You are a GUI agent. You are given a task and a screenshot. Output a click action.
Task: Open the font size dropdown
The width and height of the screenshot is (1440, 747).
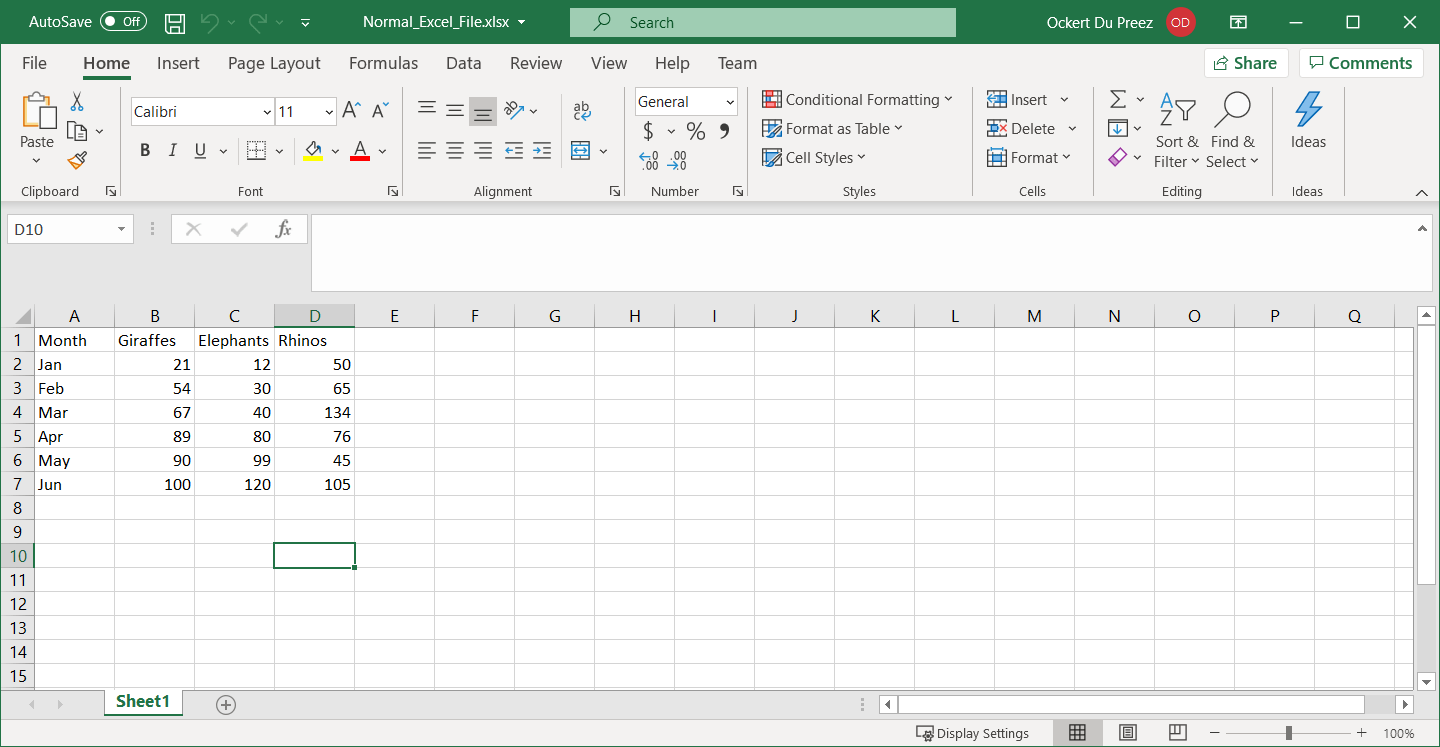330,111
